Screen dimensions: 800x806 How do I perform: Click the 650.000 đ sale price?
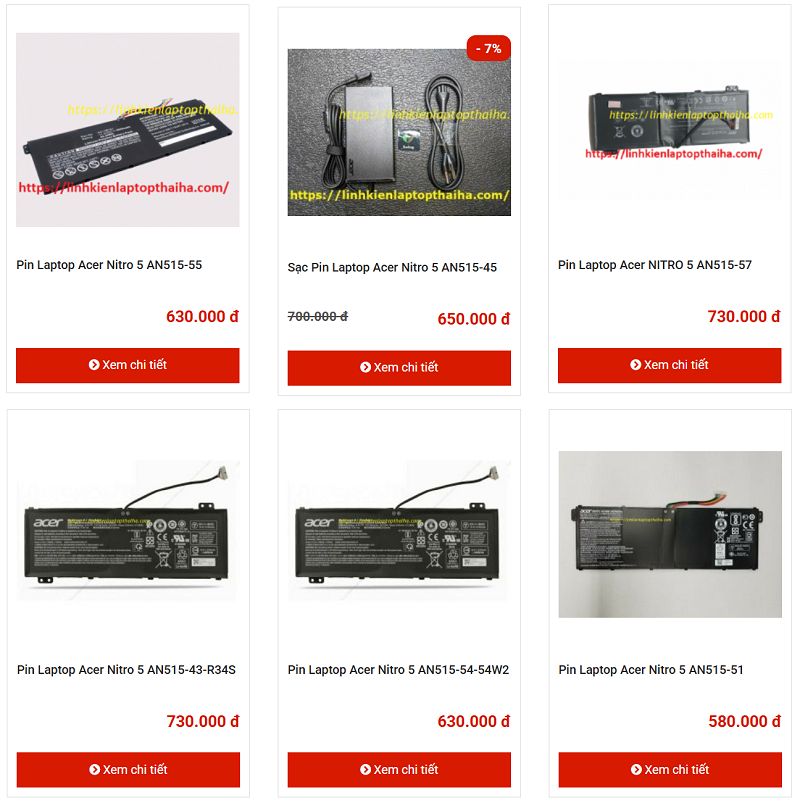(x=474, y=319)
